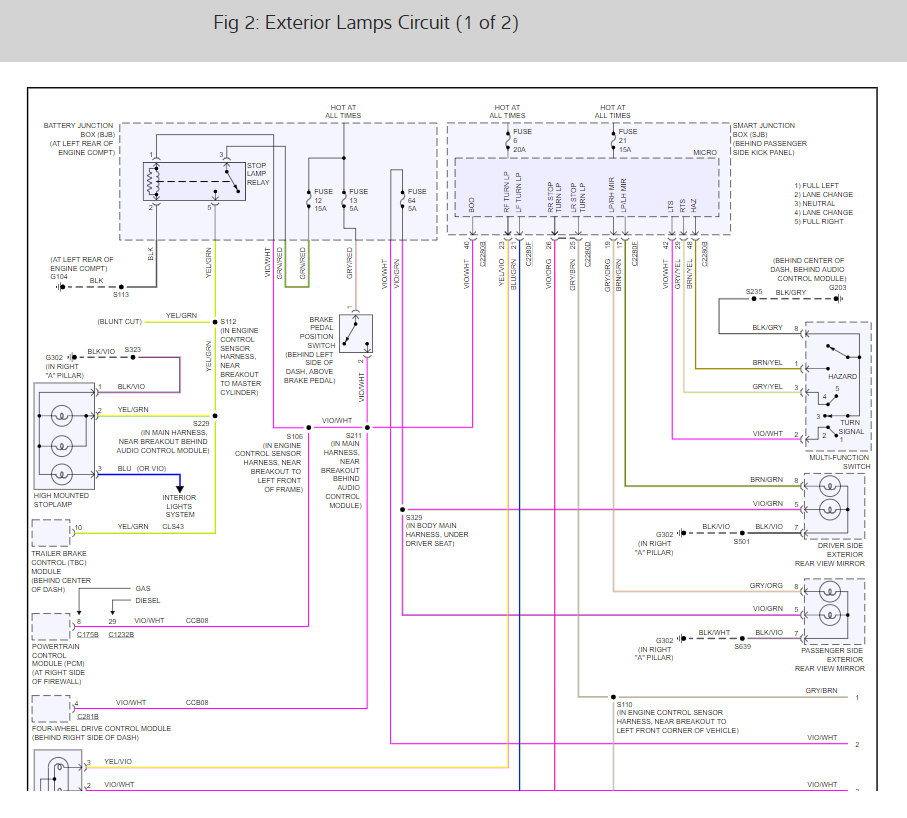Click the S110 splice dot
Image resolution: width=907 pixels, height=818 pixels.
[x=613, y=697]
